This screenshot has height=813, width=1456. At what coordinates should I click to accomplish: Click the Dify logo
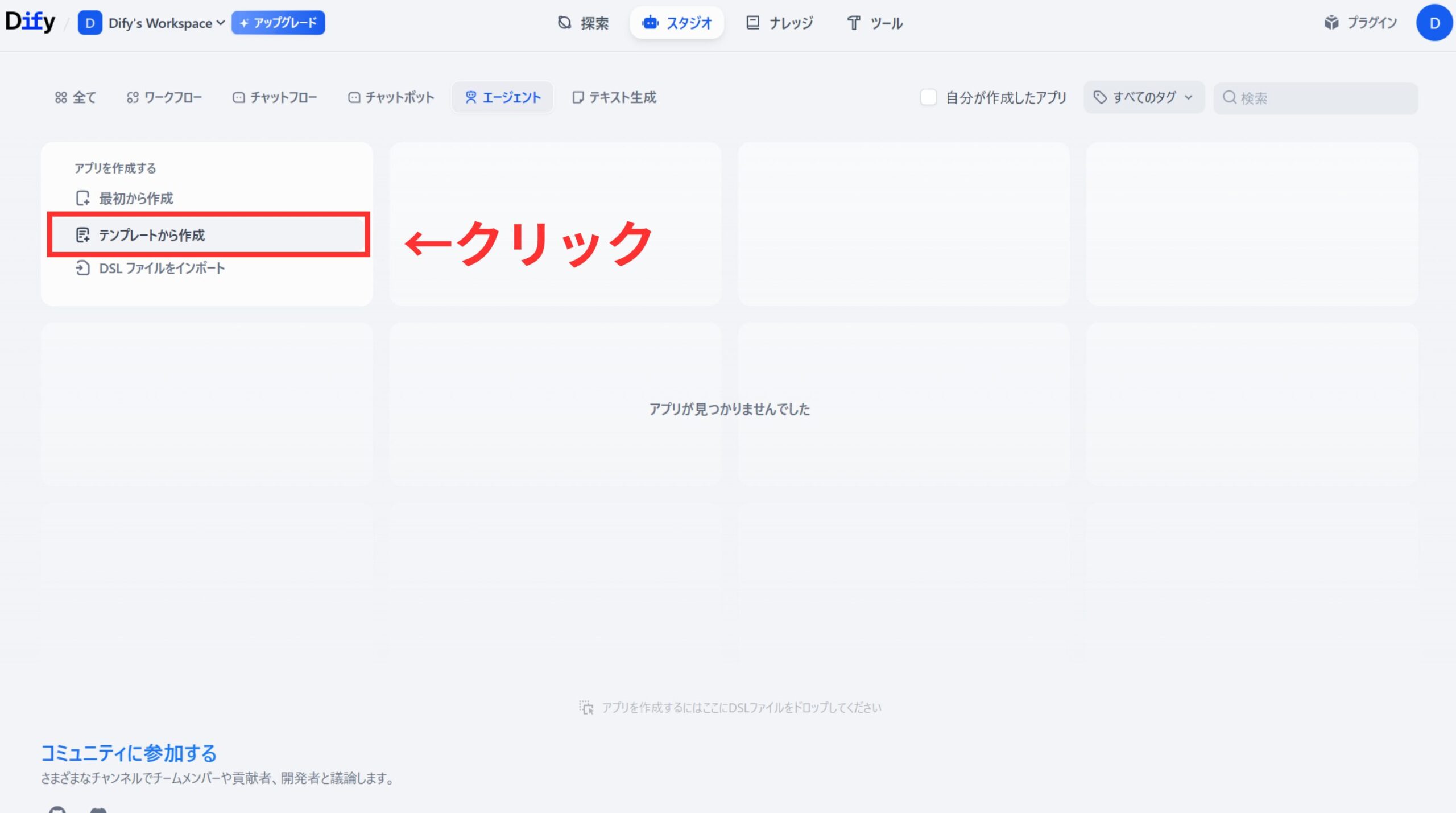30,22
